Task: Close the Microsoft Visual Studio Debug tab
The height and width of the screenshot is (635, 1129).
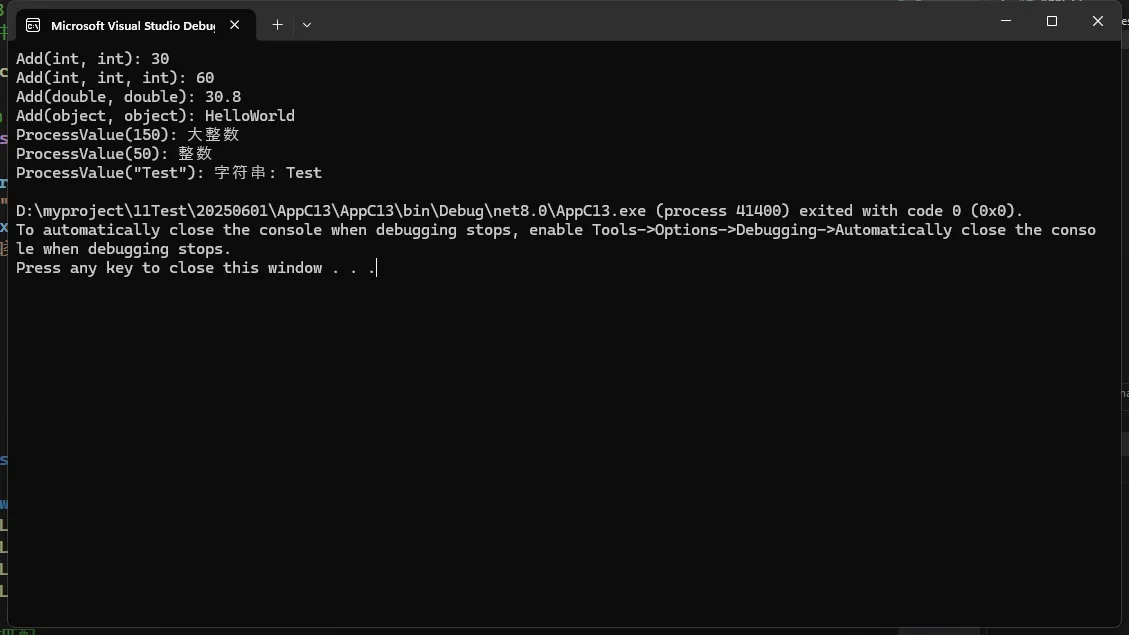Action: 235,25
